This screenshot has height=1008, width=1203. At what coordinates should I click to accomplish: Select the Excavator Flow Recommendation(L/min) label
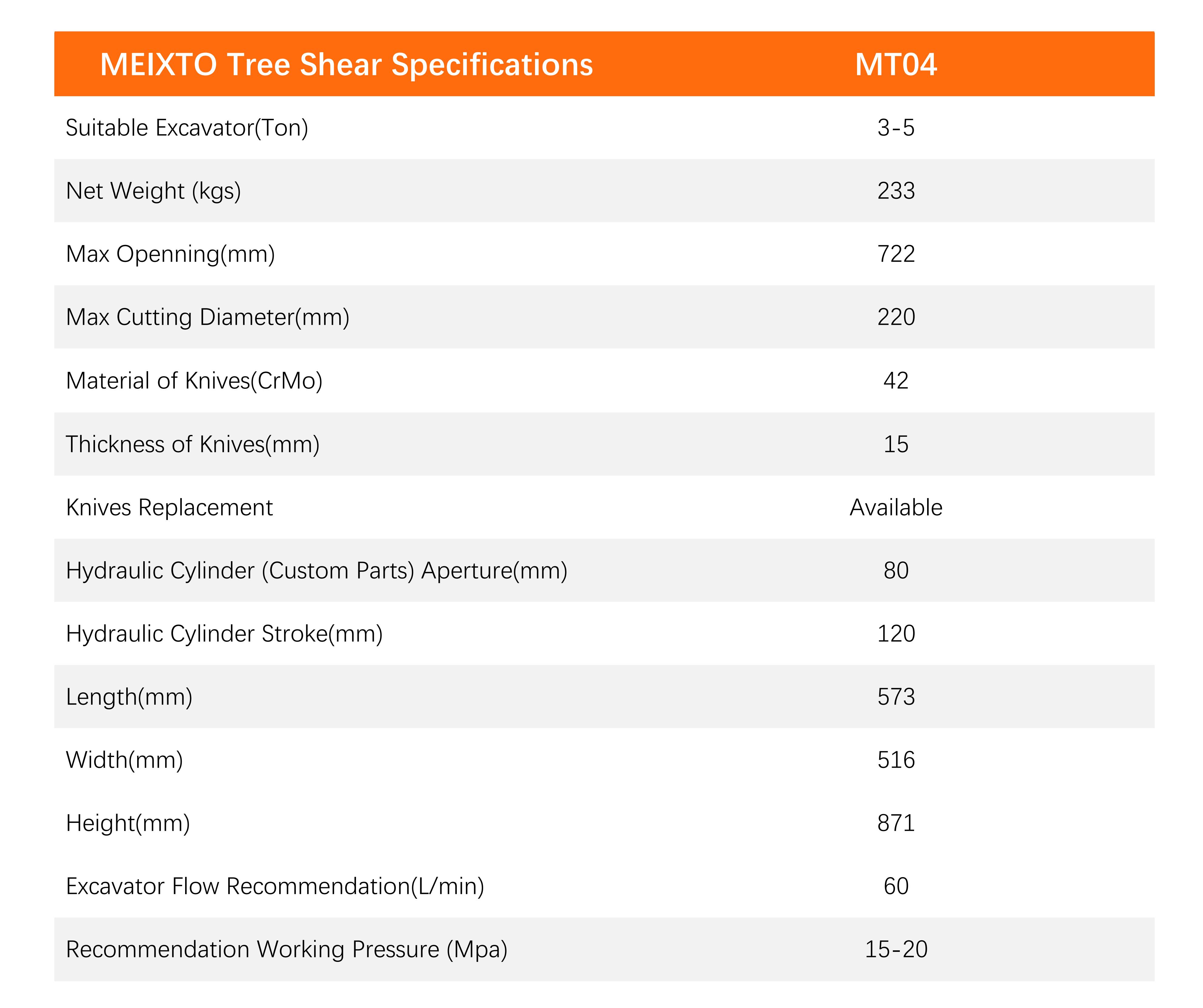(x=275, y=886)
